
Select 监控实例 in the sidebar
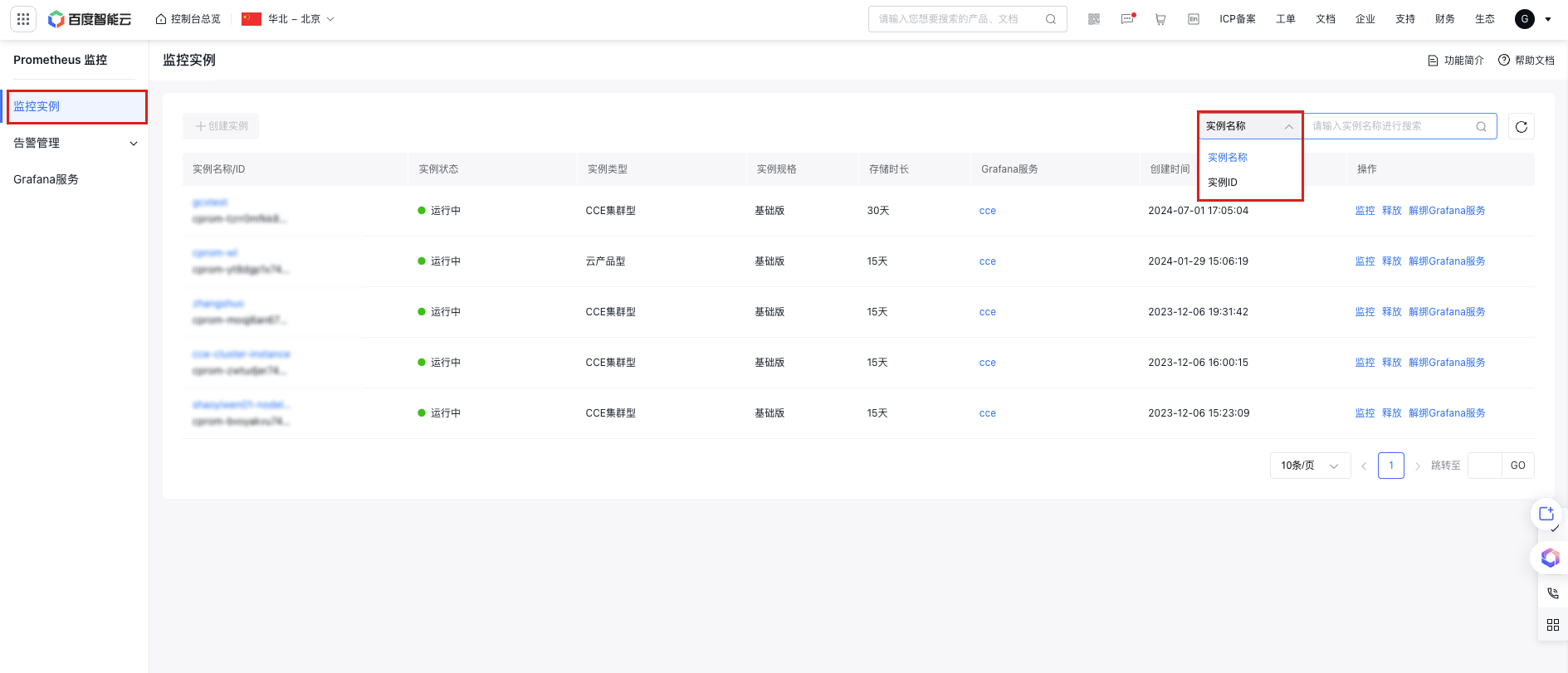click(x=75, y=106)
